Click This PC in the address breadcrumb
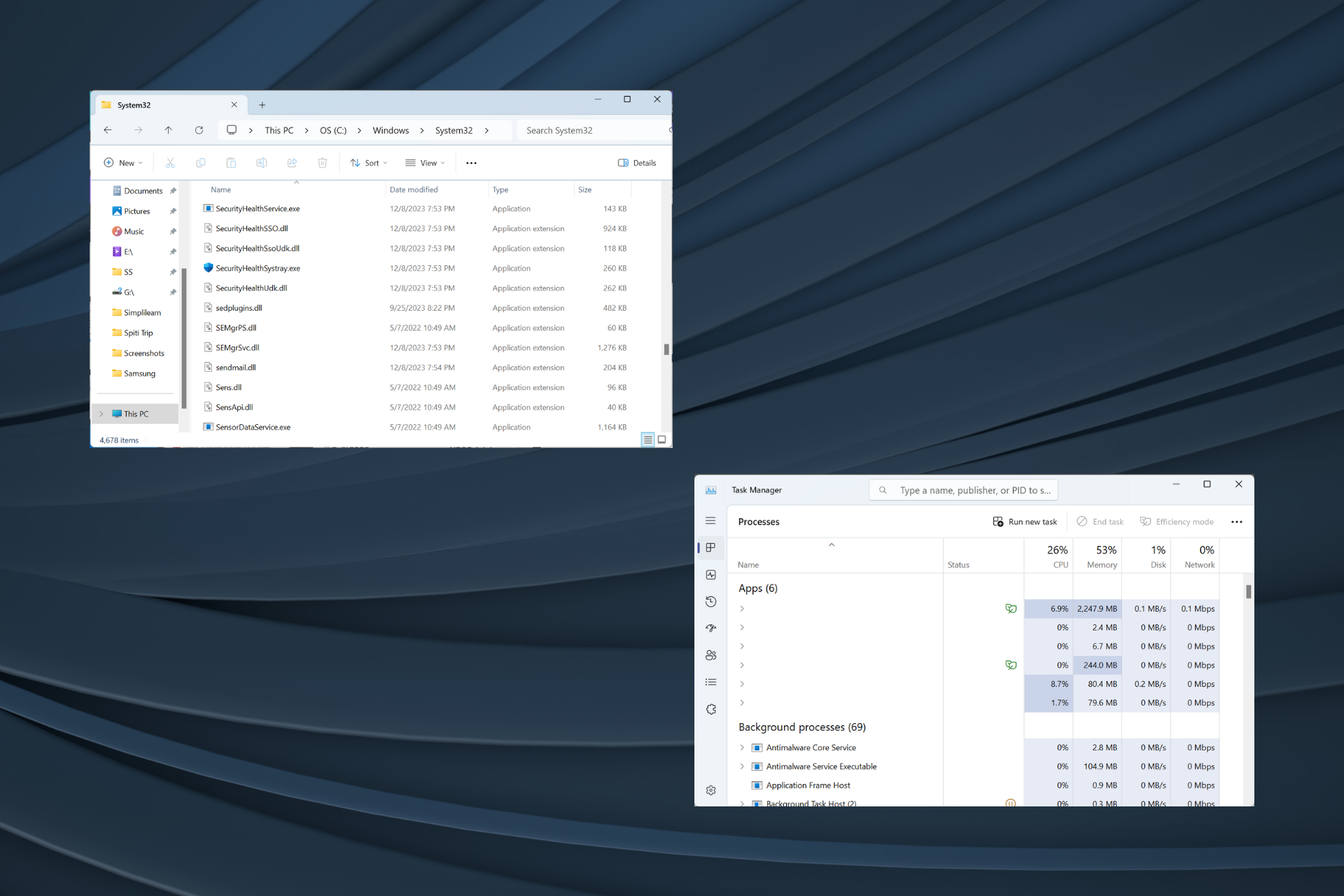 [279, 131]
